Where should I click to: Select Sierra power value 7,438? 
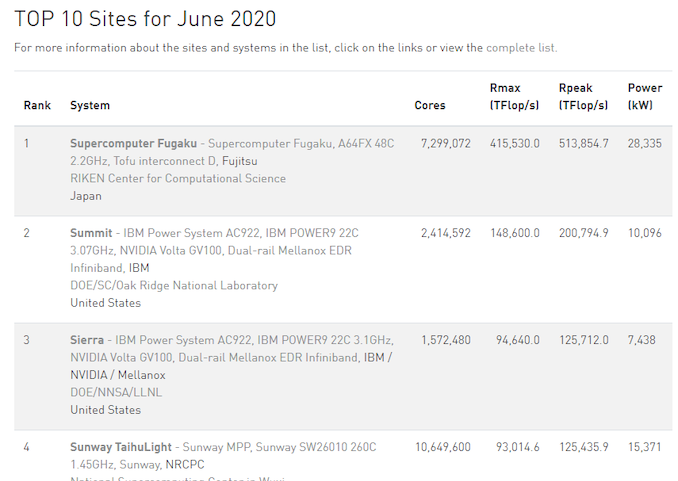[642, 340]
